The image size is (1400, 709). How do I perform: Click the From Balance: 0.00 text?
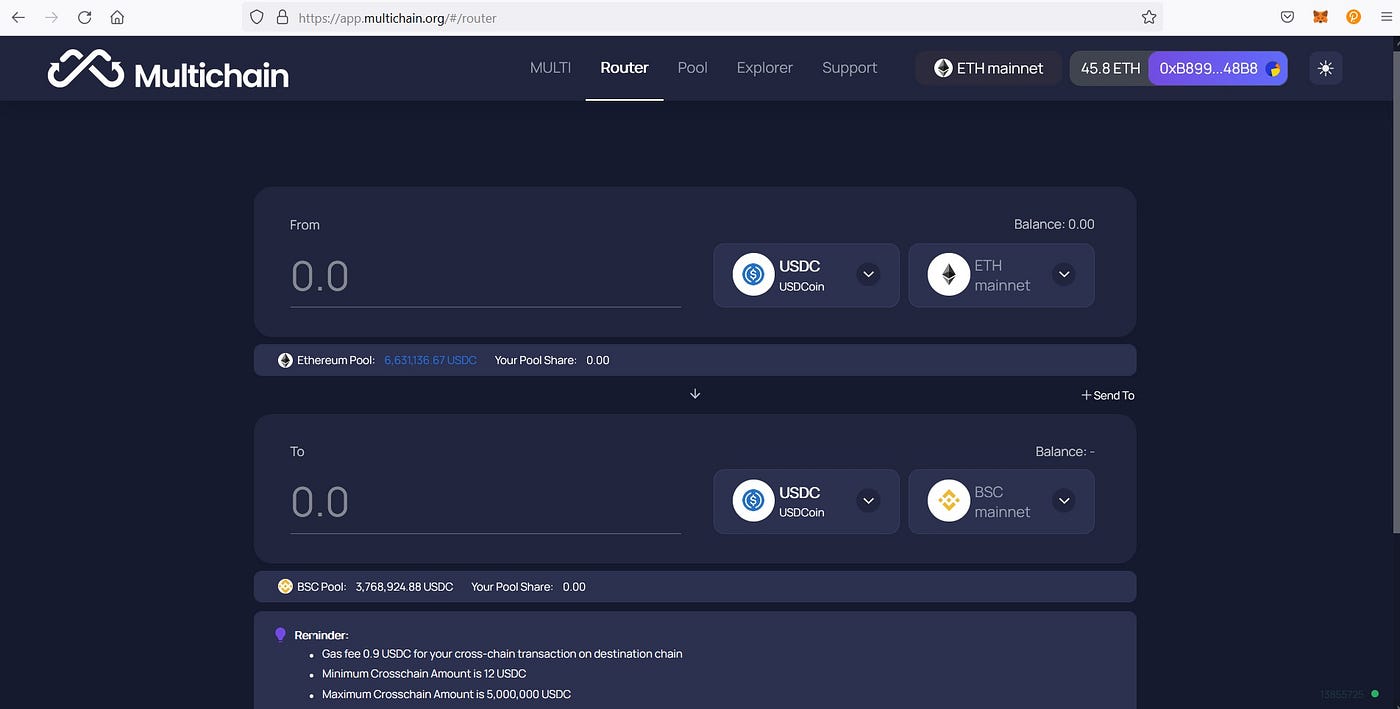[x=1054, y=224]
